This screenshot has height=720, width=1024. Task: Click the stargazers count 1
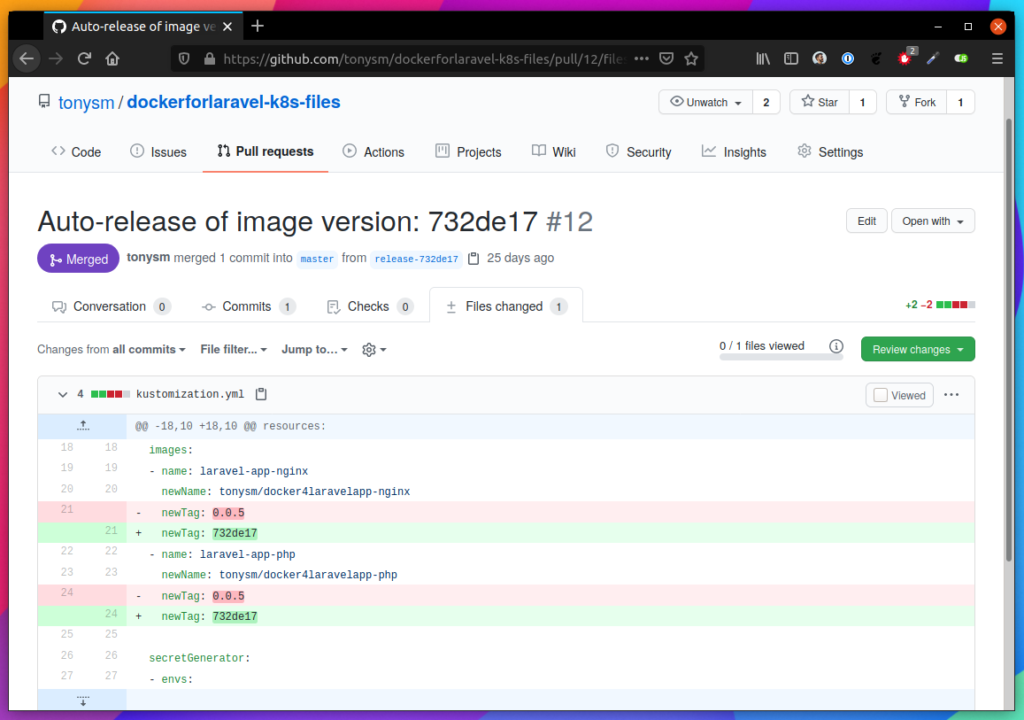point(862,102)
